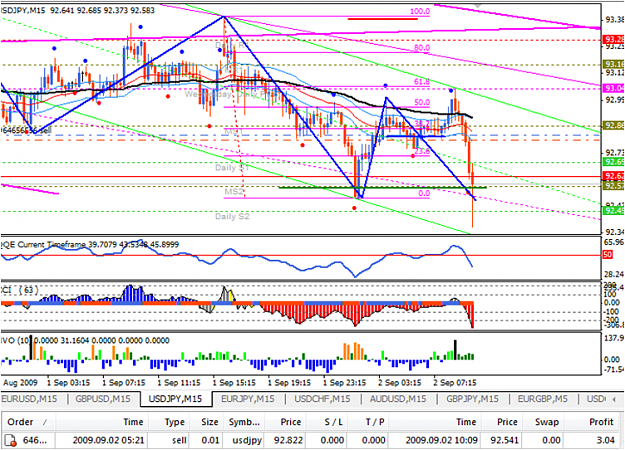Select the USDJPY,M15 chart tab

click(175, 399)
